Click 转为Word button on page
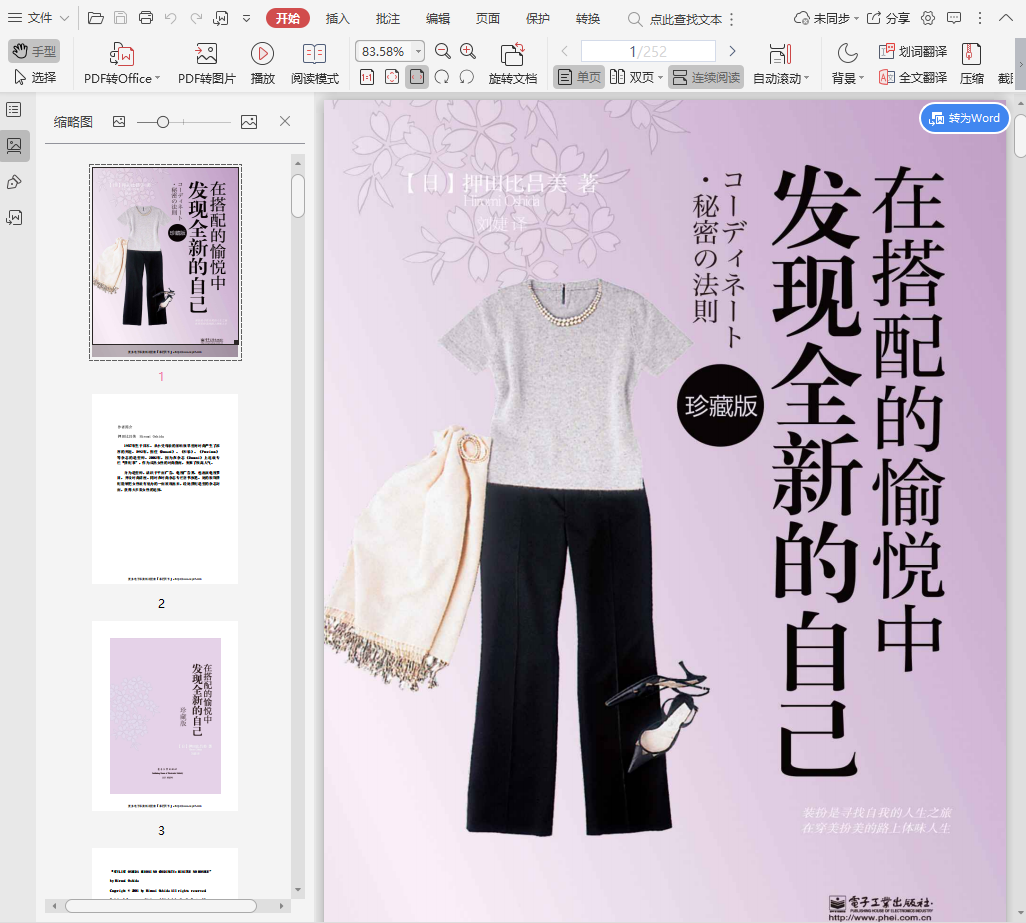This screenshot has width=1026, height=923. tap(964, 118)
